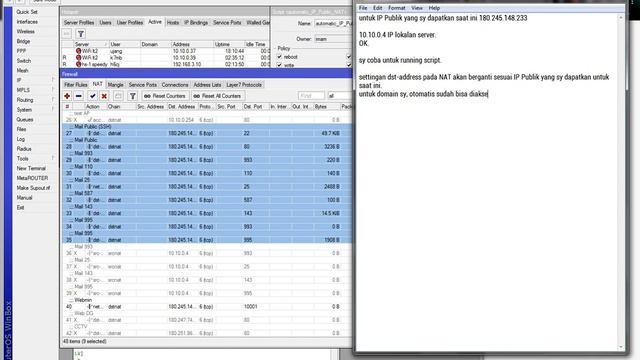Select the NAT tab
Screen dimensions: 640x360
[98, 84]
